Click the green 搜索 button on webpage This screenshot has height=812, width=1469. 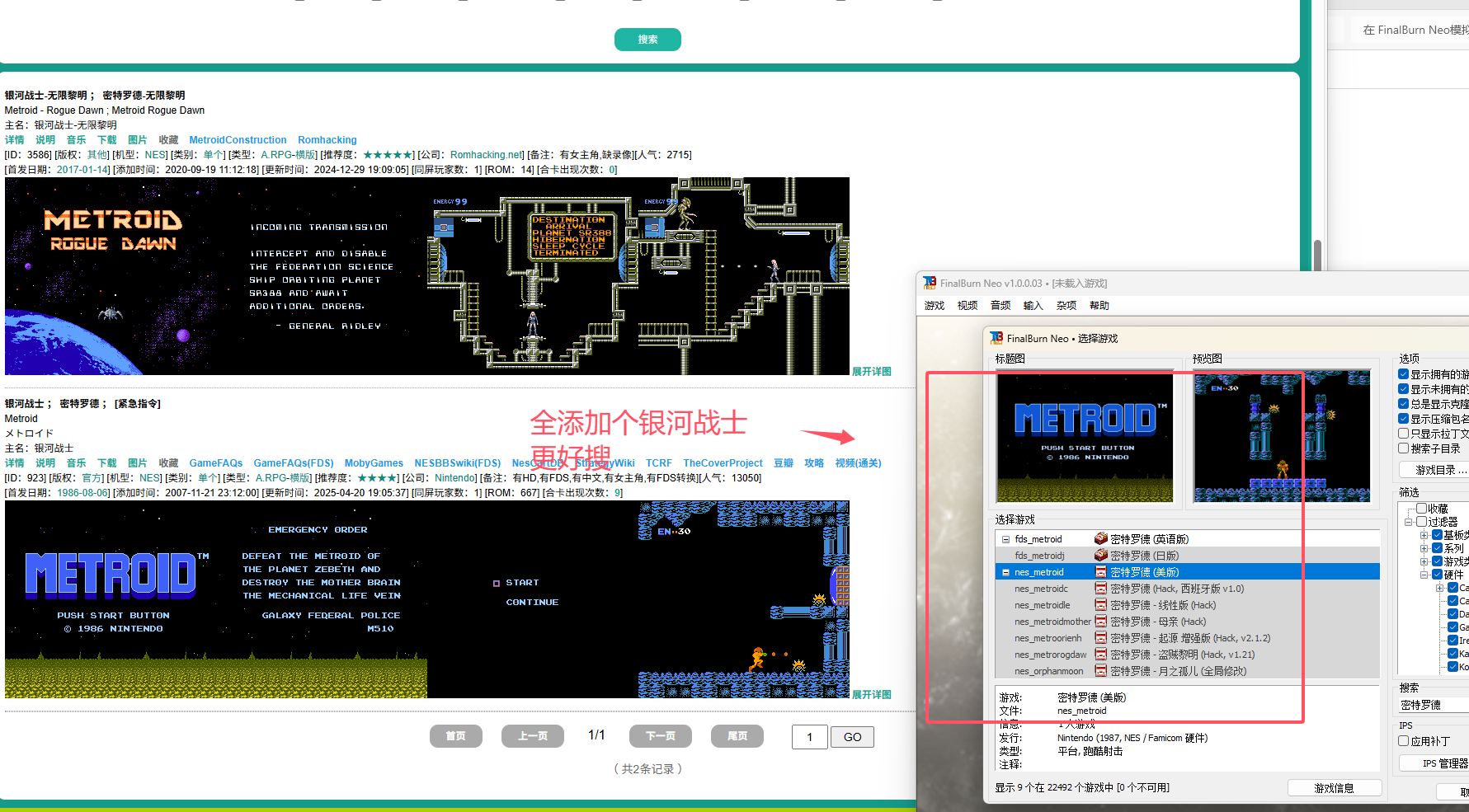point(647,40)
